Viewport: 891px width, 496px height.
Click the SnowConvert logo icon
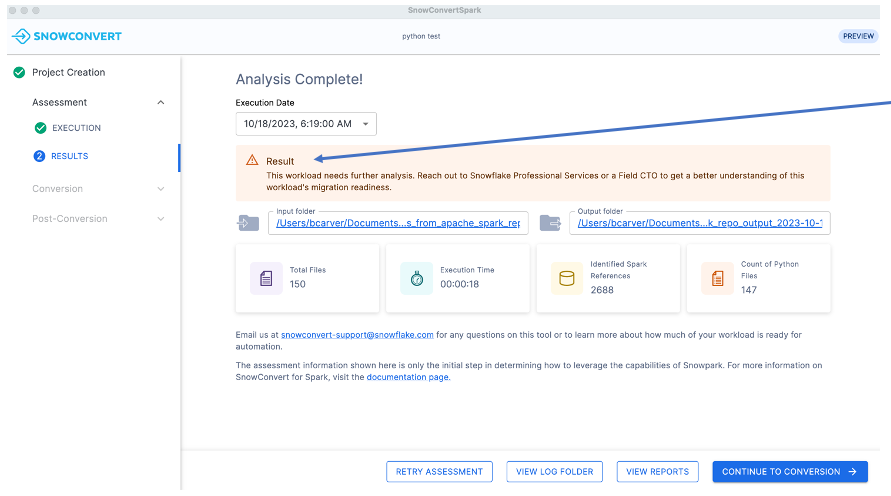tap(21, 36)
